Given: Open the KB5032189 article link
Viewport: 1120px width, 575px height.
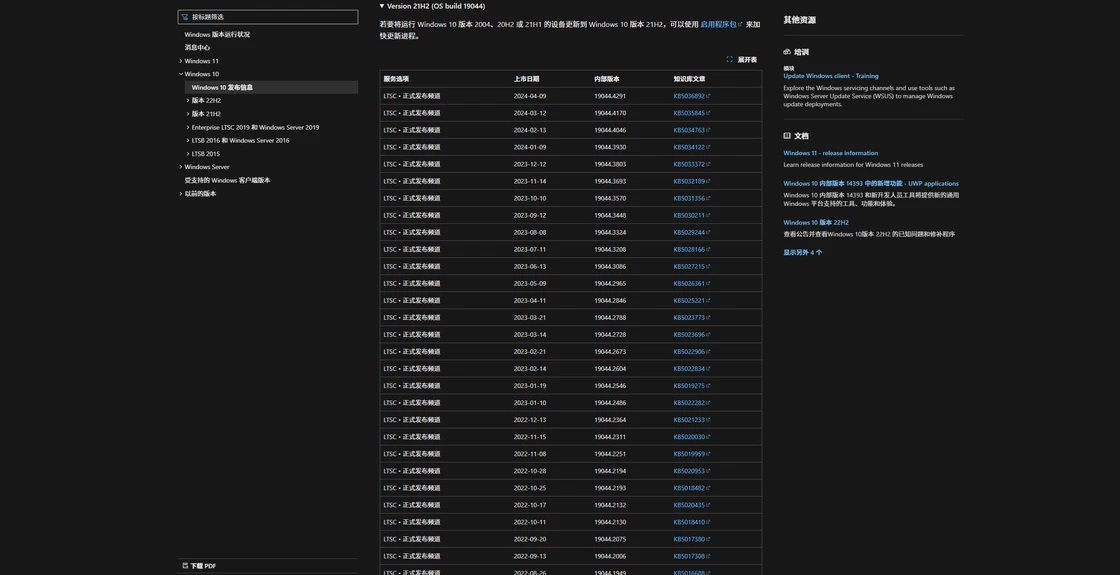Looking at the screenshot, I should [691, 181].
